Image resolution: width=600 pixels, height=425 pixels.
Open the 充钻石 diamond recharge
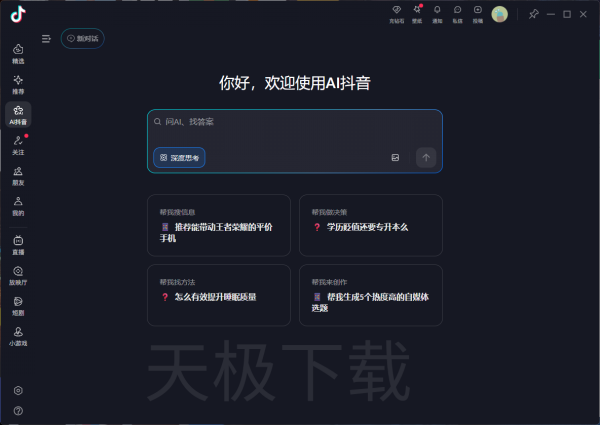[x=396, y=13]
